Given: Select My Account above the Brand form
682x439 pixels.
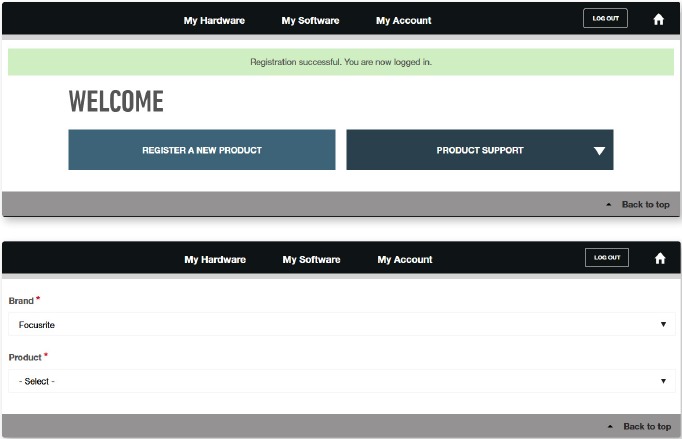Looking at the screenshot, I should (404, 259).
